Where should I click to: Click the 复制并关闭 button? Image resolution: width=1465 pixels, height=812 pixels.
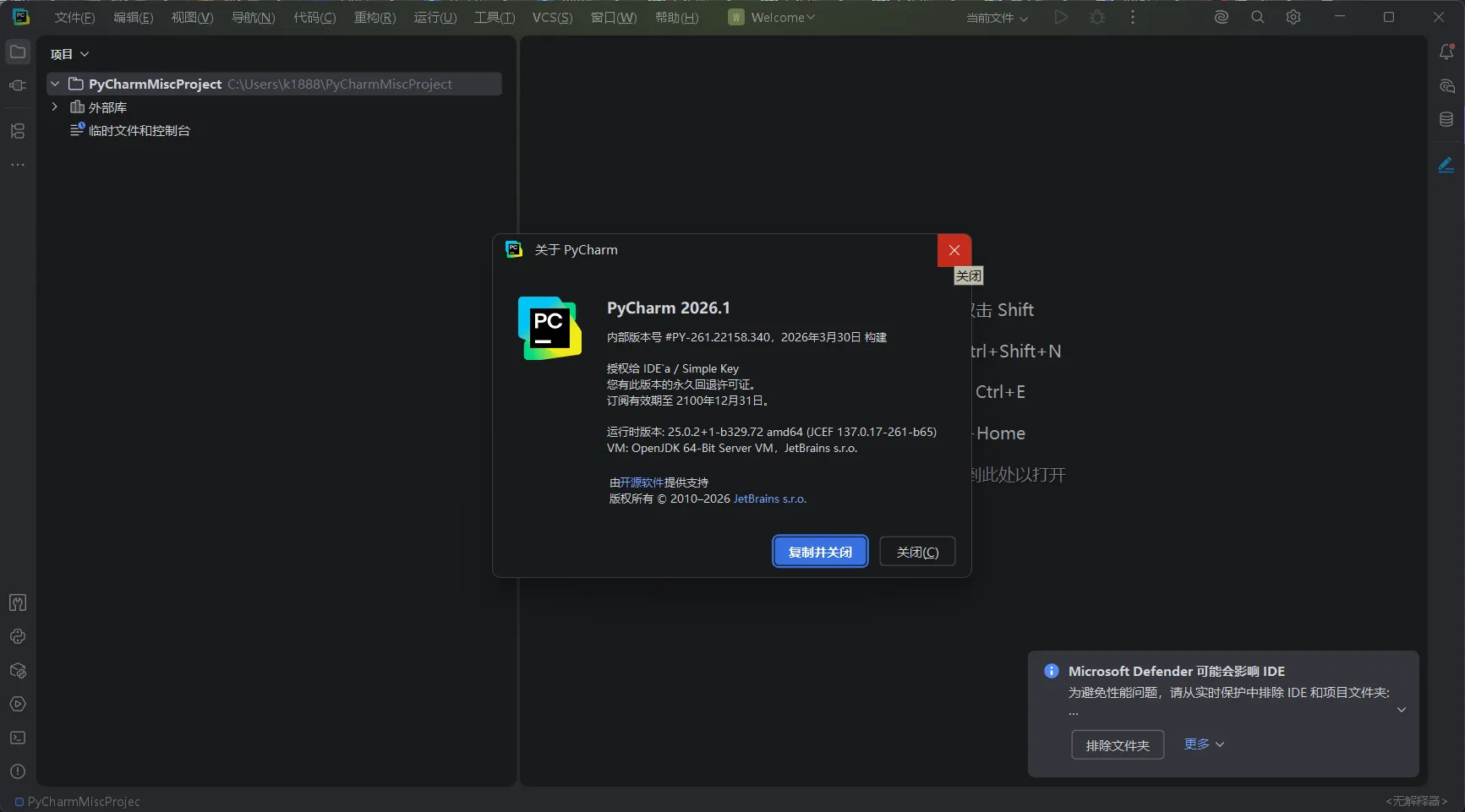pyautogui.click(x=819, y=551)
